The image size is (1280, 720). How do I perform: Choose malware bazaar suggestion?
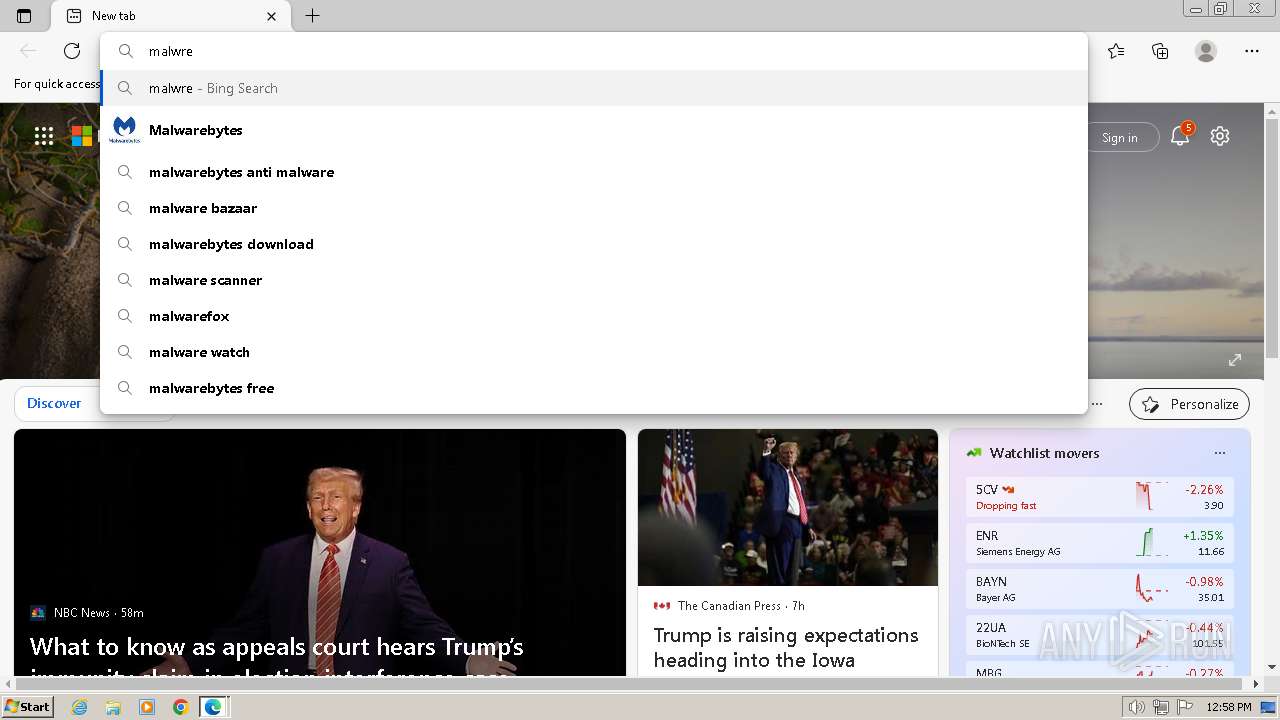594,208
